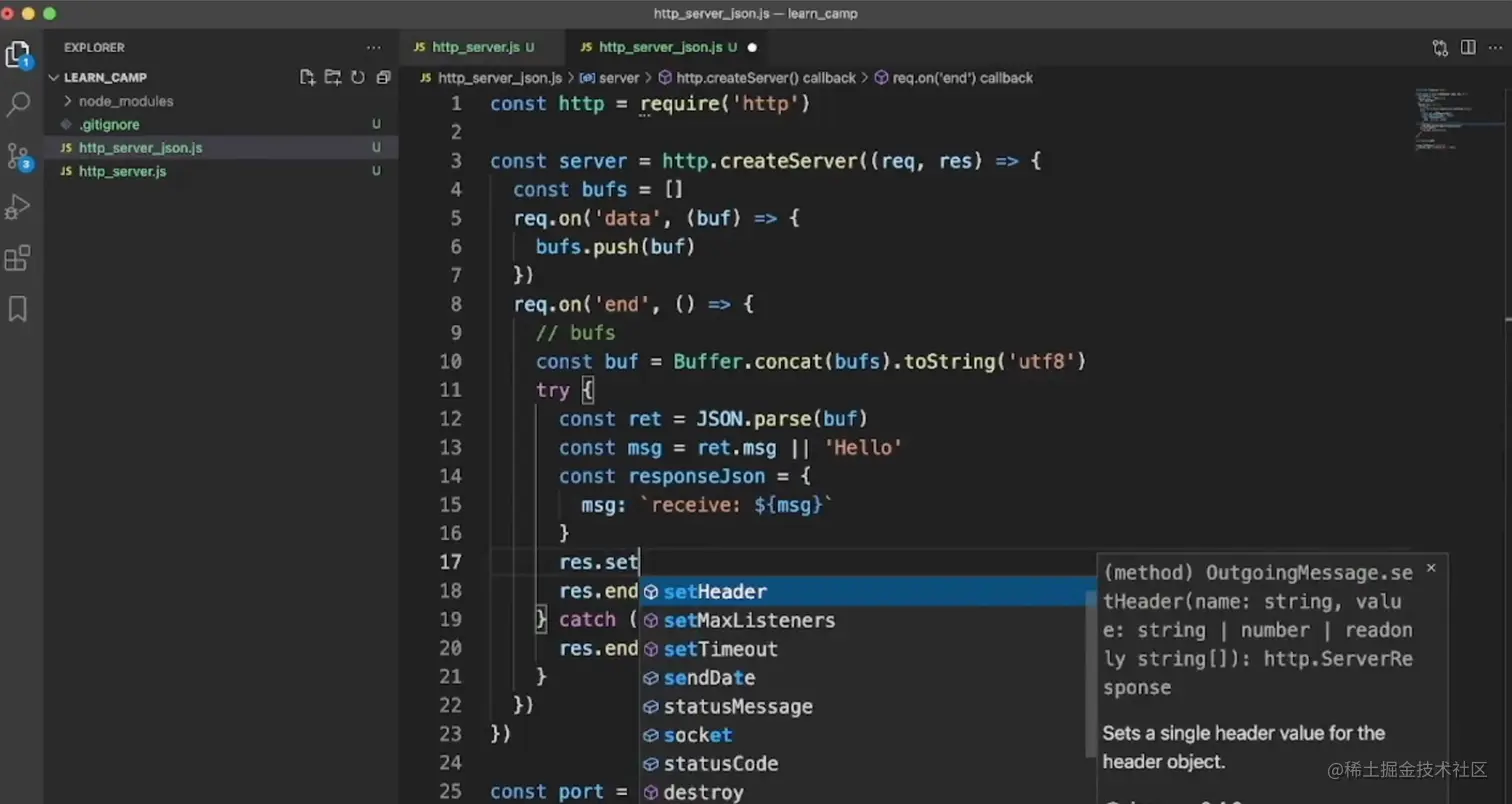Screen dimensions: 1512x804
Task: Click the 'Hello' string on line 13
Action: 863,448
